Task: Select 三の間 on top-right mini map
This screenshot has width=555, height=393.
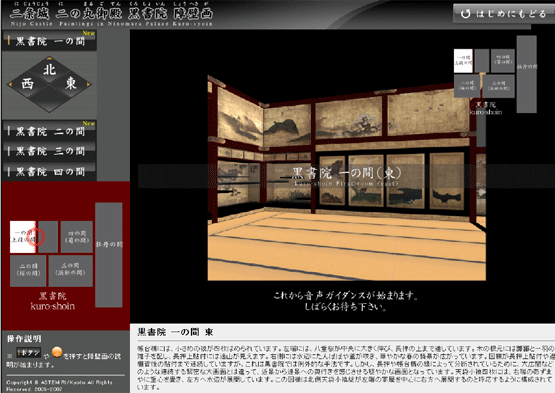Action: [498, 86]
